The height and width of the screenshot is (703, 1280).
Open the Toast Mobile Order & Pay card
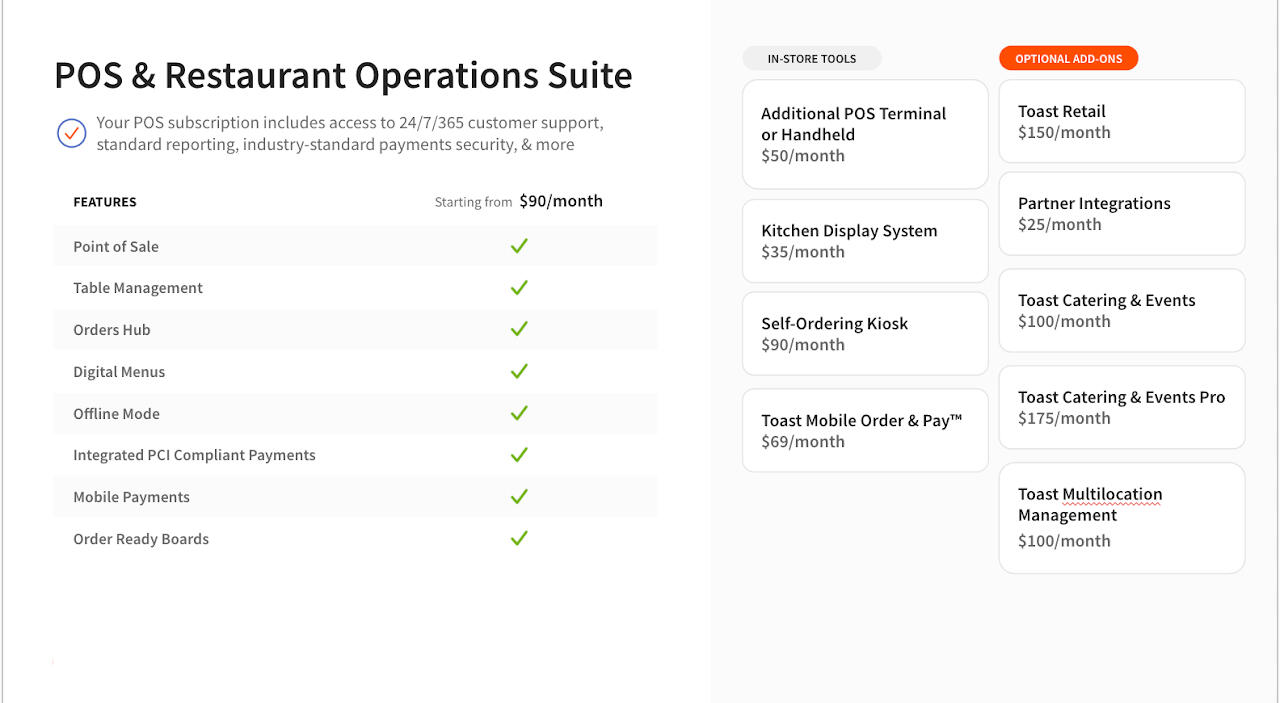865,430
